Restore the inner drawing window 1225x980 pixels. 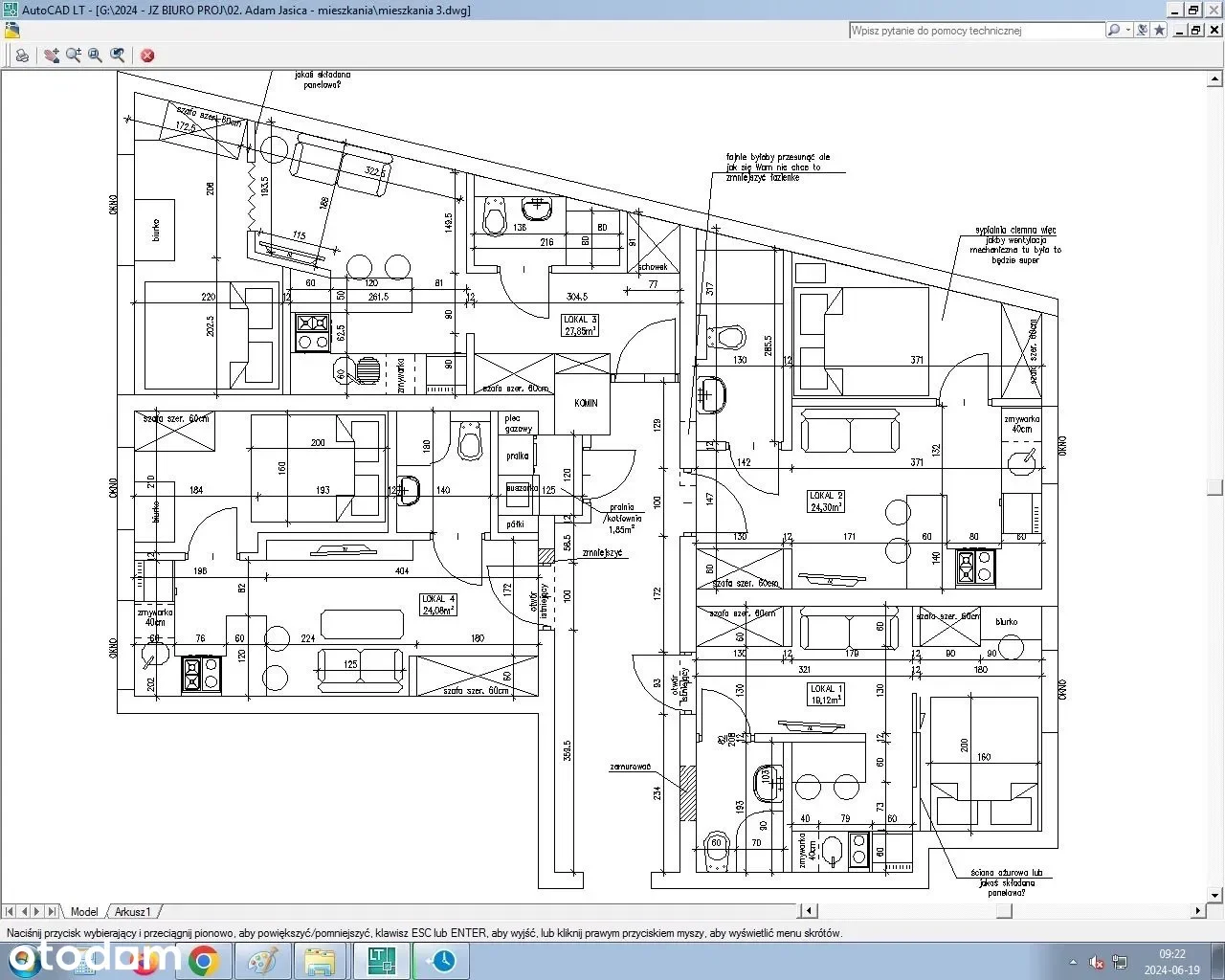pyautogui.click(x=1195, y=30)
